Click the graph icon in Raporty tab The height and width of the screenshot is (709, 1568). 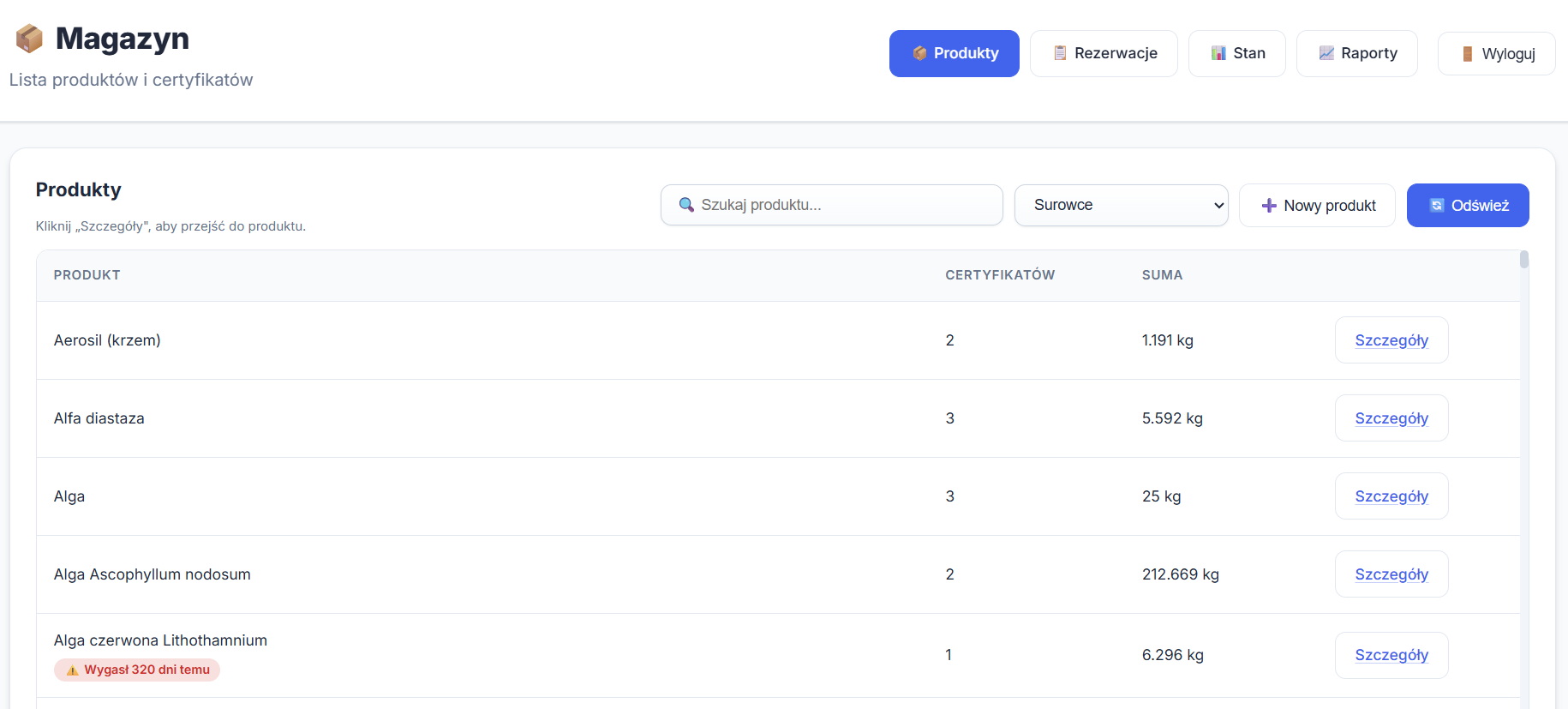(1326, 53)
